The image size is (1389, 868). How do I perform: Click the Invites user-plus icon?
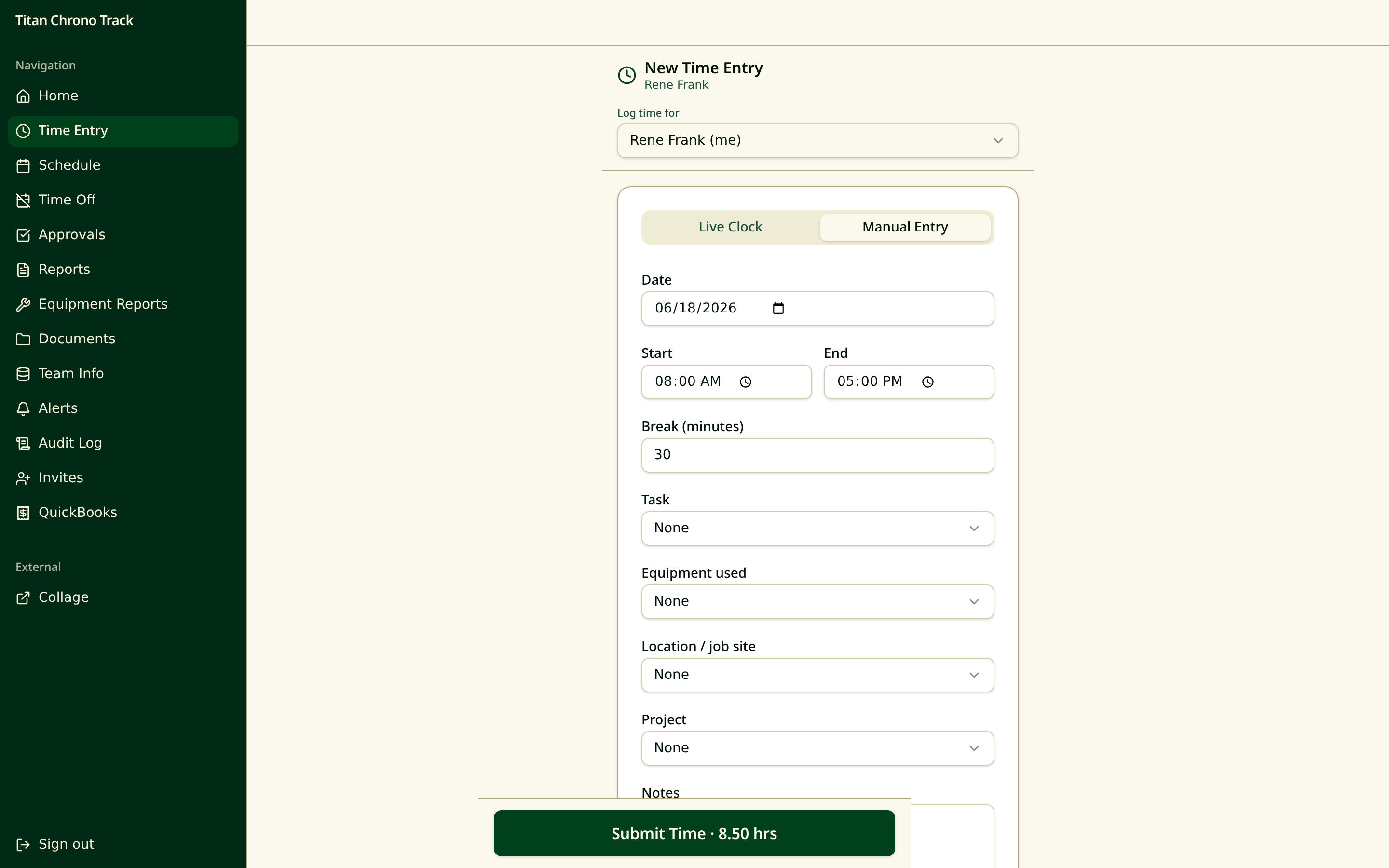click(23, 478)
